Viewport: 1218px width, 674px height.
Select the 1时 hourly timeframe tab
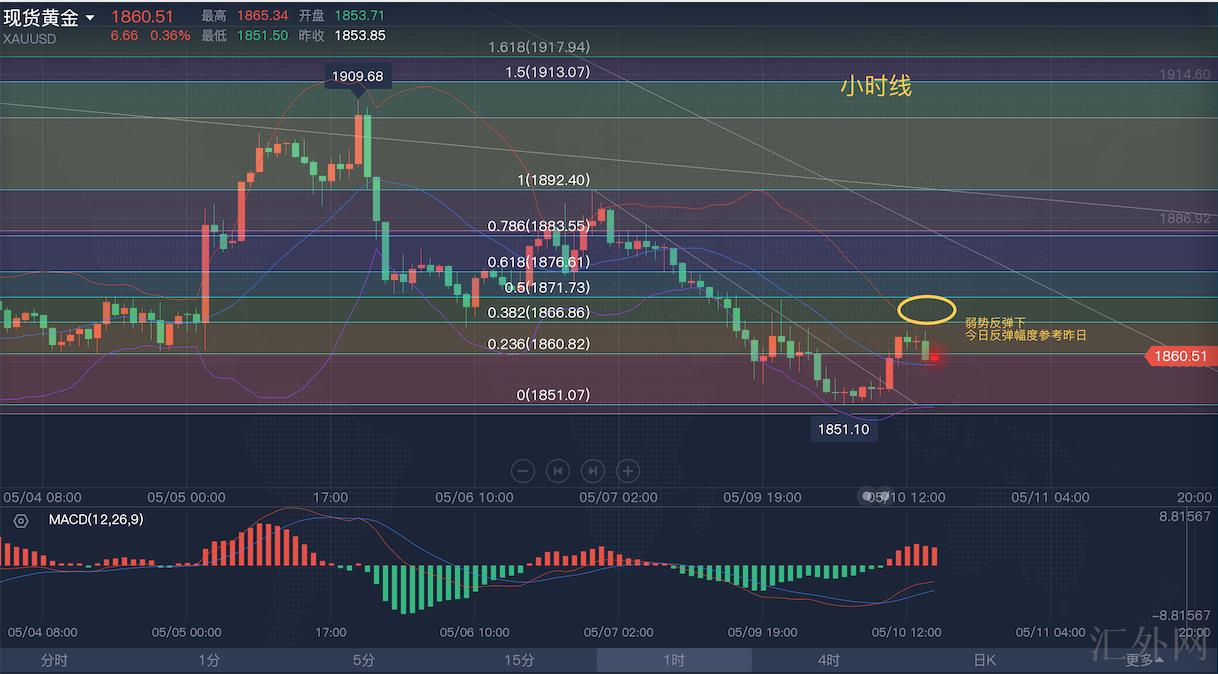point(674,660)
